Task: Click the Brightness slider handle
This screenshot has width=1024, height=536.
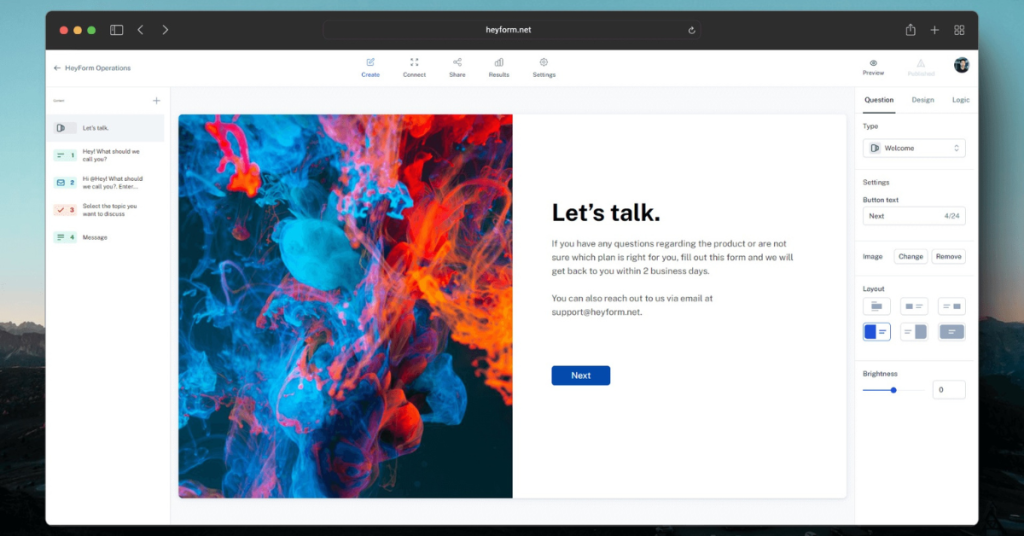Action: [893, 390]
